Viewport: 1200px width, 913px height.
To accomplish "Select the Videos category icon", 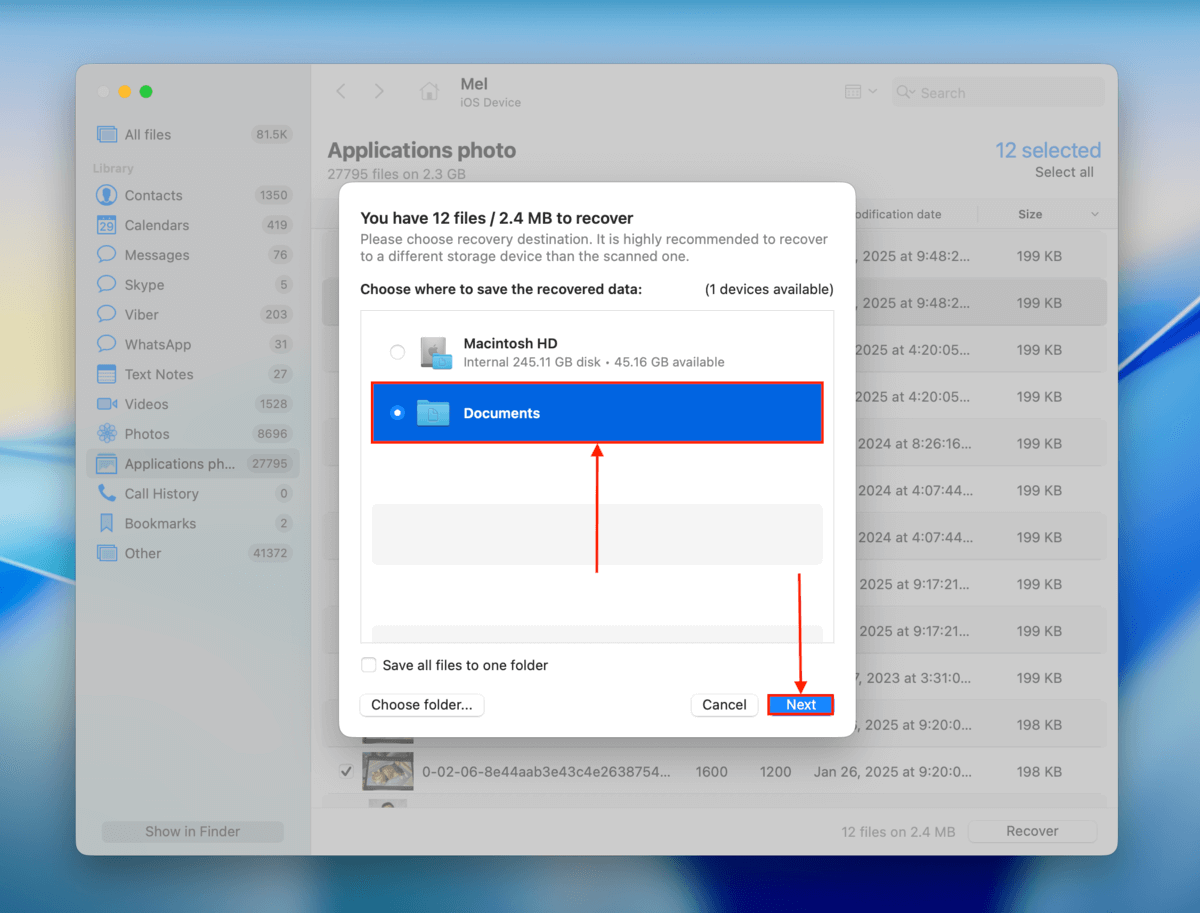I will (107, 404).
